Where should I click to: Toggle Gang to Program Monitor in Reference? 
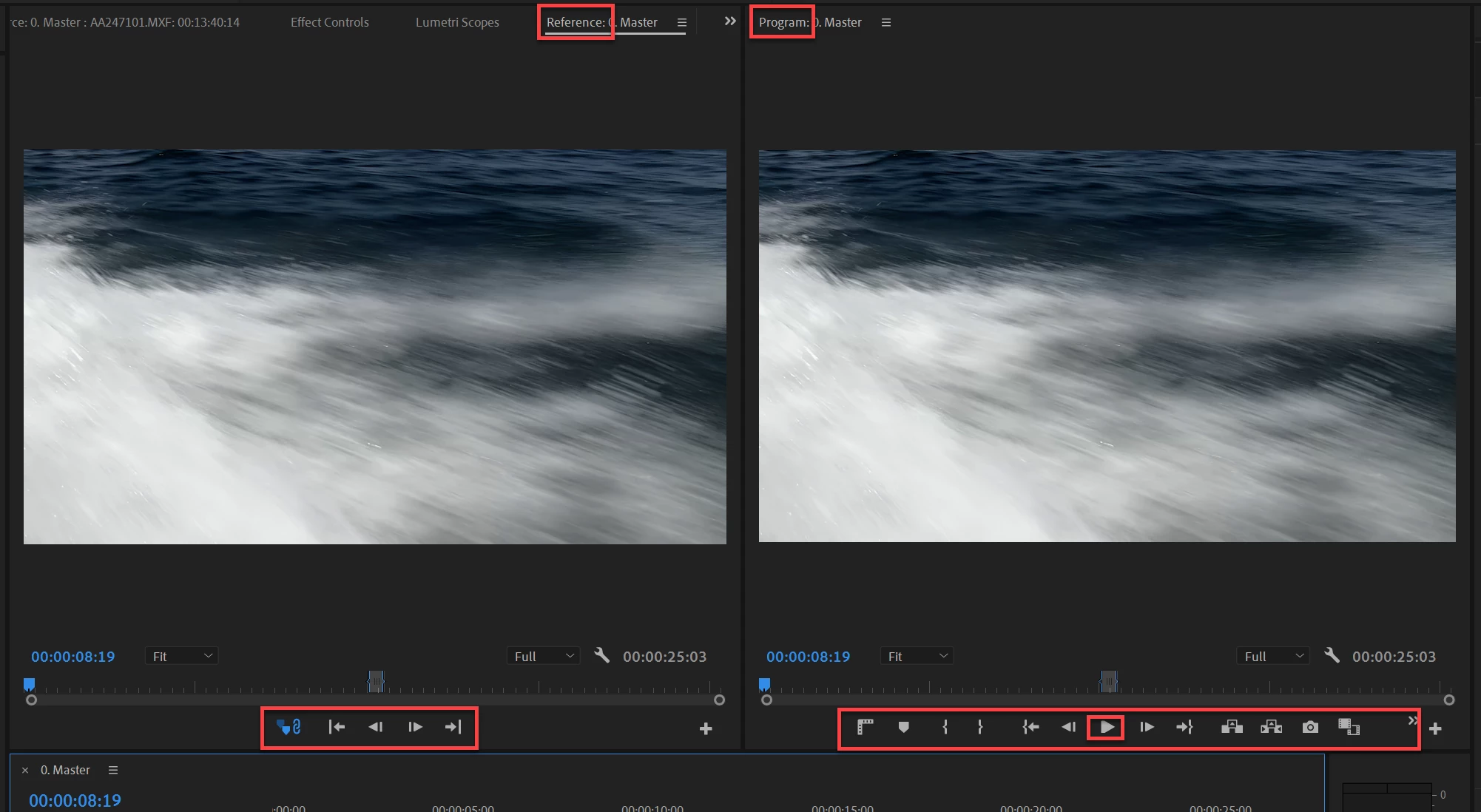coord(289,728)
